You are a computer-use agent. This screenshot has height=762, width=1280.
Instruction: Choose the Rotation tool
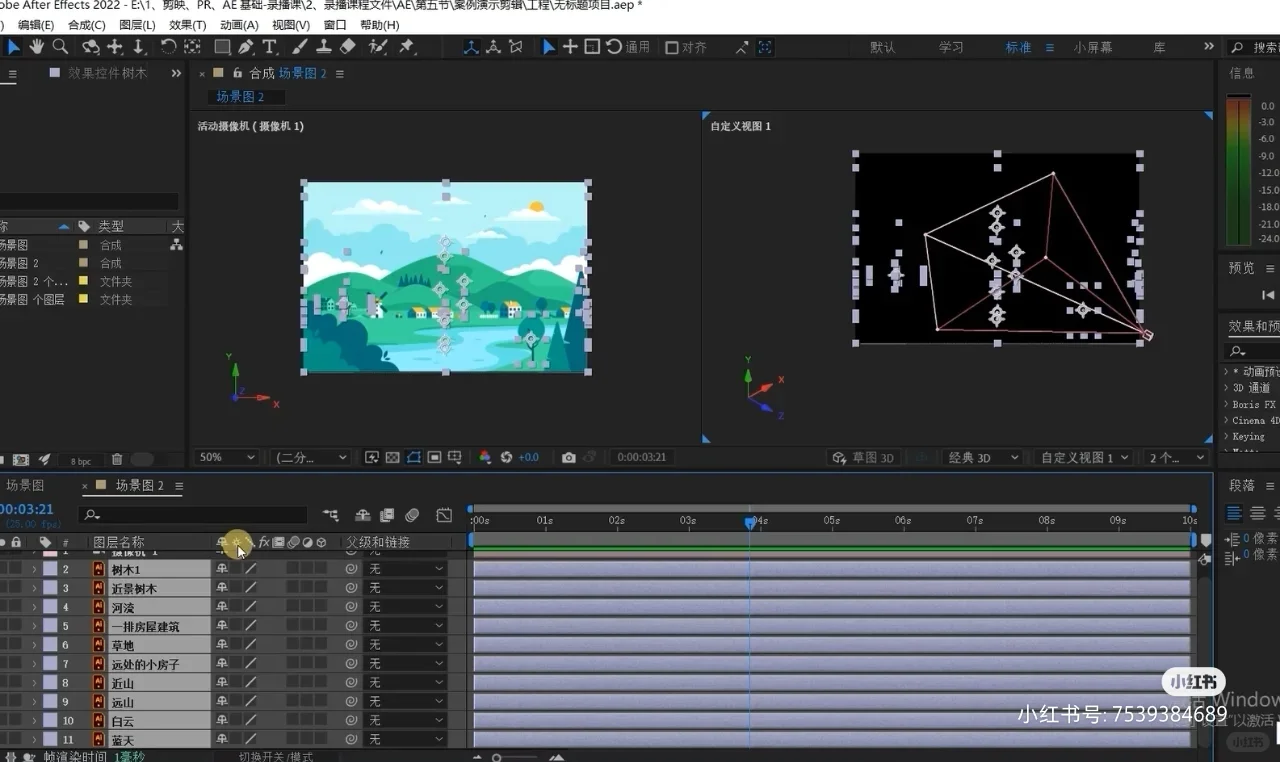168,47
